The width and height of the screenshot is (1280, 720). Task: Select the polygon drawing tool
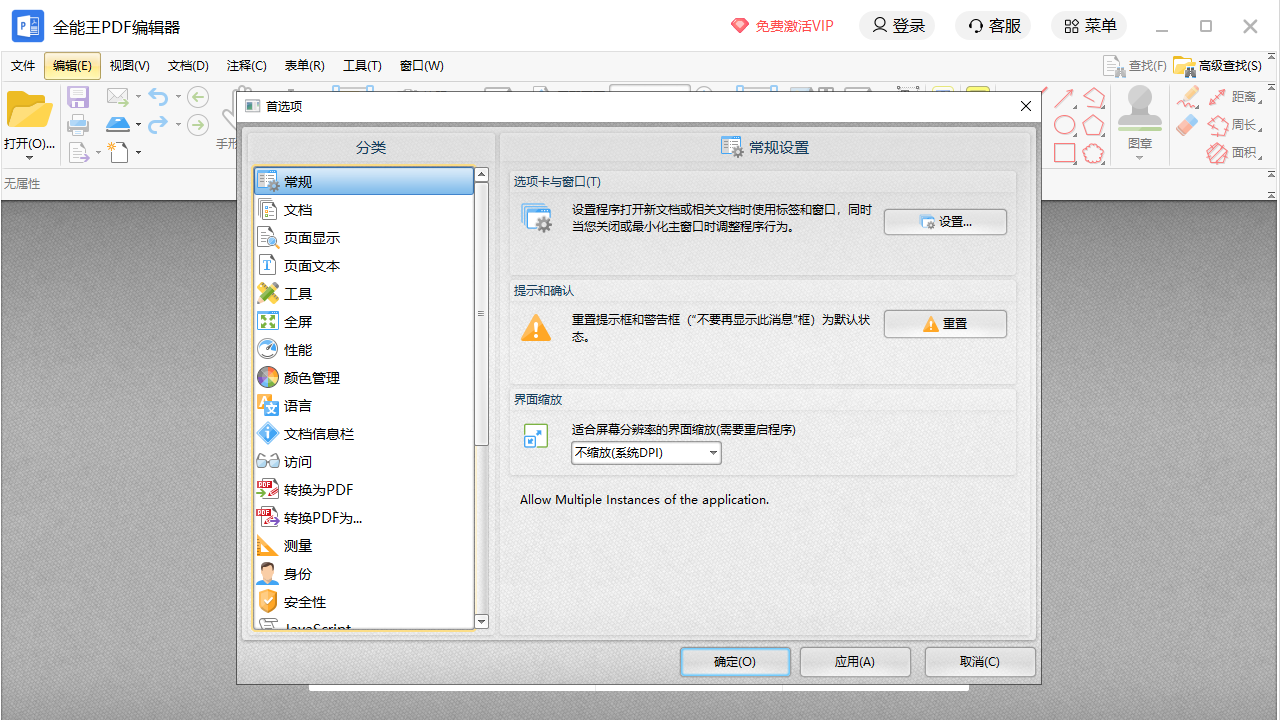tap(1094, 124)
